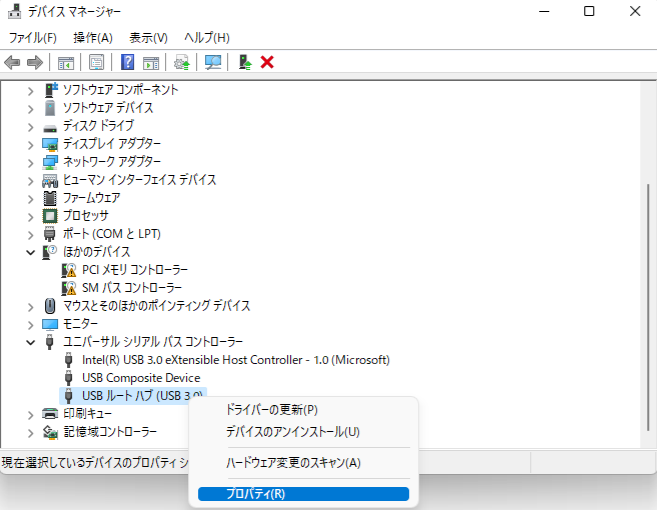This screenshot has width=657, height=510.
Task: Click the Forward arrow toolbar icon
Action: [x=35, y=63]
